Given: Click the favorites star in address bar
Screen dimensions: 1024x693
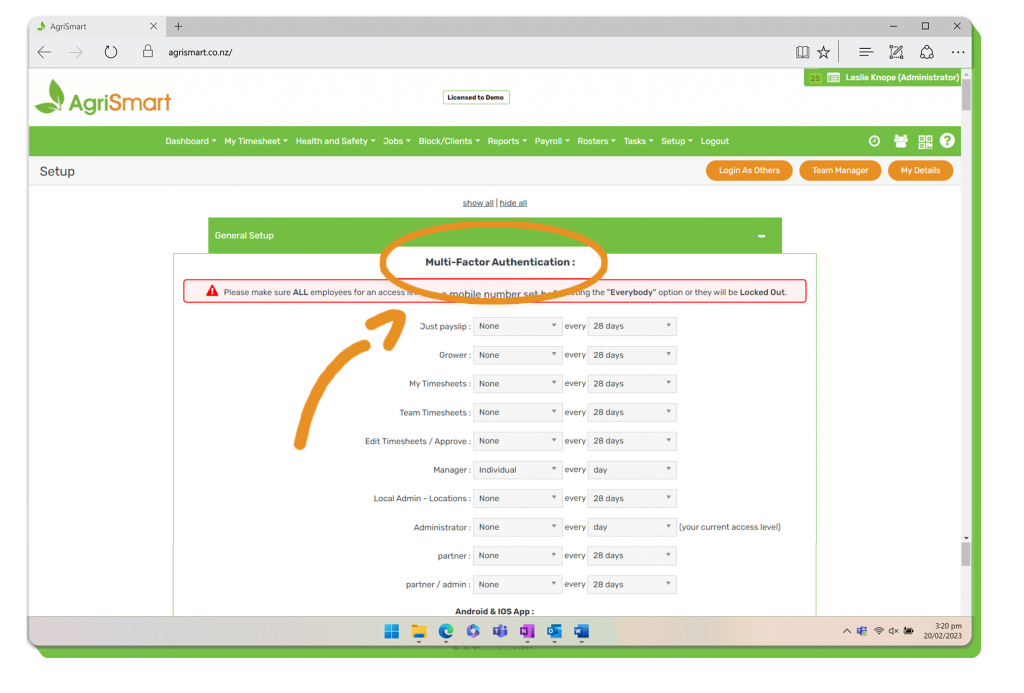Looking at the screenshot, I should (823, 52).
